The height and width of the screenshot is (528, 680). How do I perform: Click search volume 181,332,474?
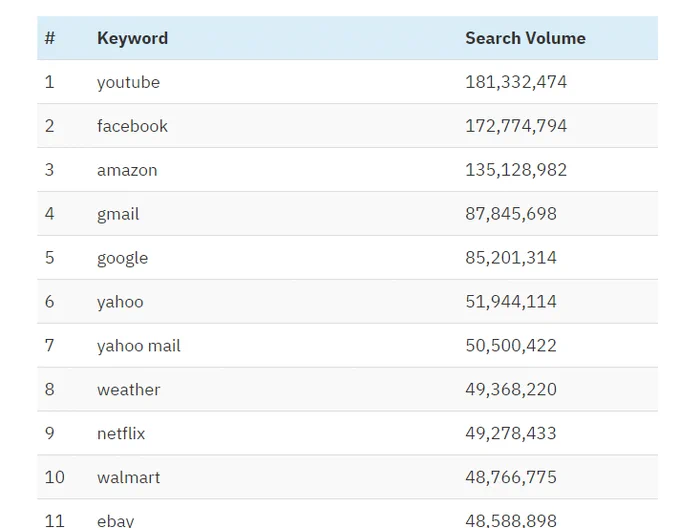point(516,82)
